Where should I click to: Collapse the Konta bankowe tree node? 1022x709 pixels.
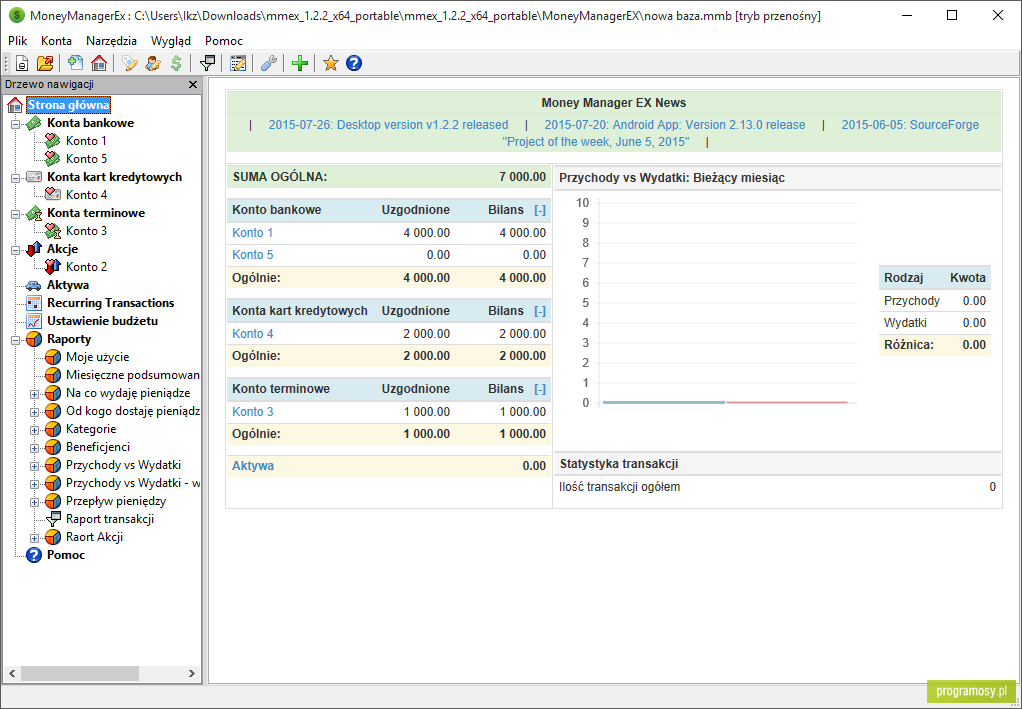click(16, 124)
